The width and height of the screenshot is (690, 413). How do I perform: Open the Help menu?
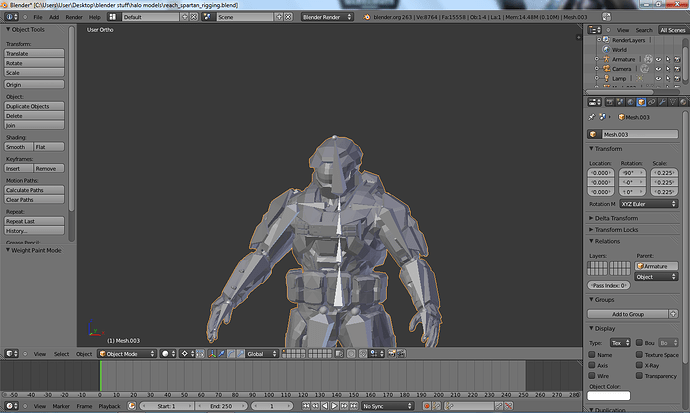tap(95, 17)
